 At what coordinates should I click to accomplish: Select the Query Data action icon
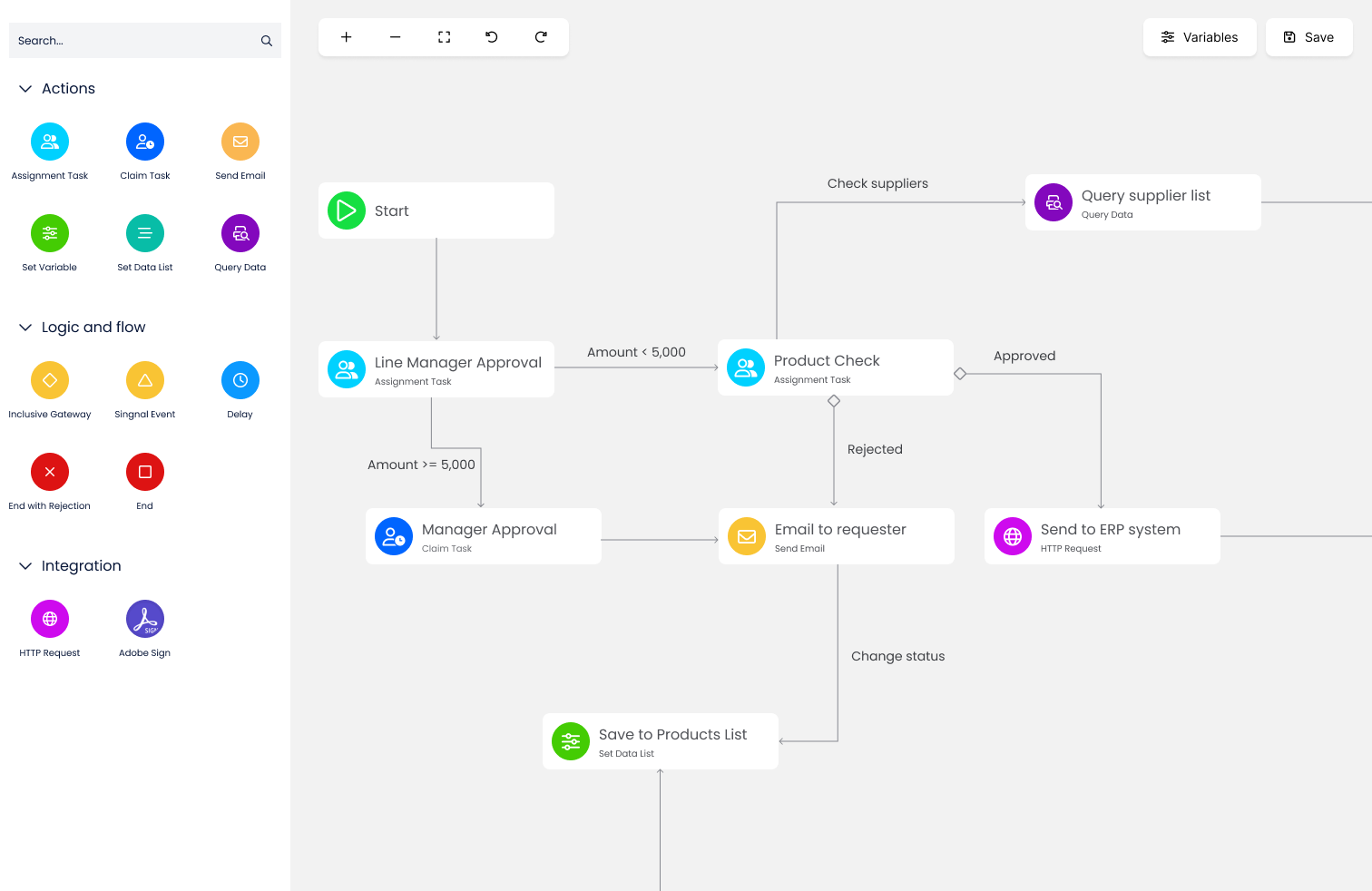[240, 232]
